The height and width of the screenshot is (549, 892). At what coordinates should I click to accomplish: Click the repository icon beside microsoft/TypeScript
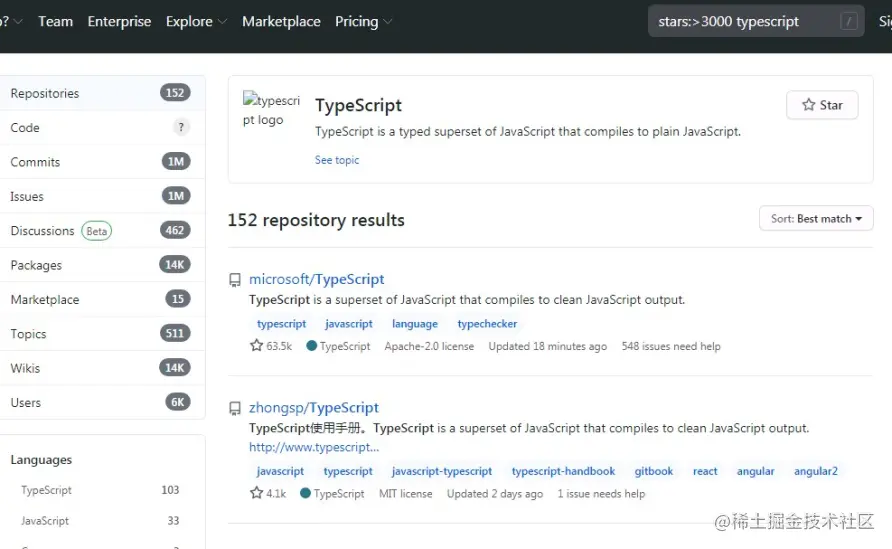(235, 280)
